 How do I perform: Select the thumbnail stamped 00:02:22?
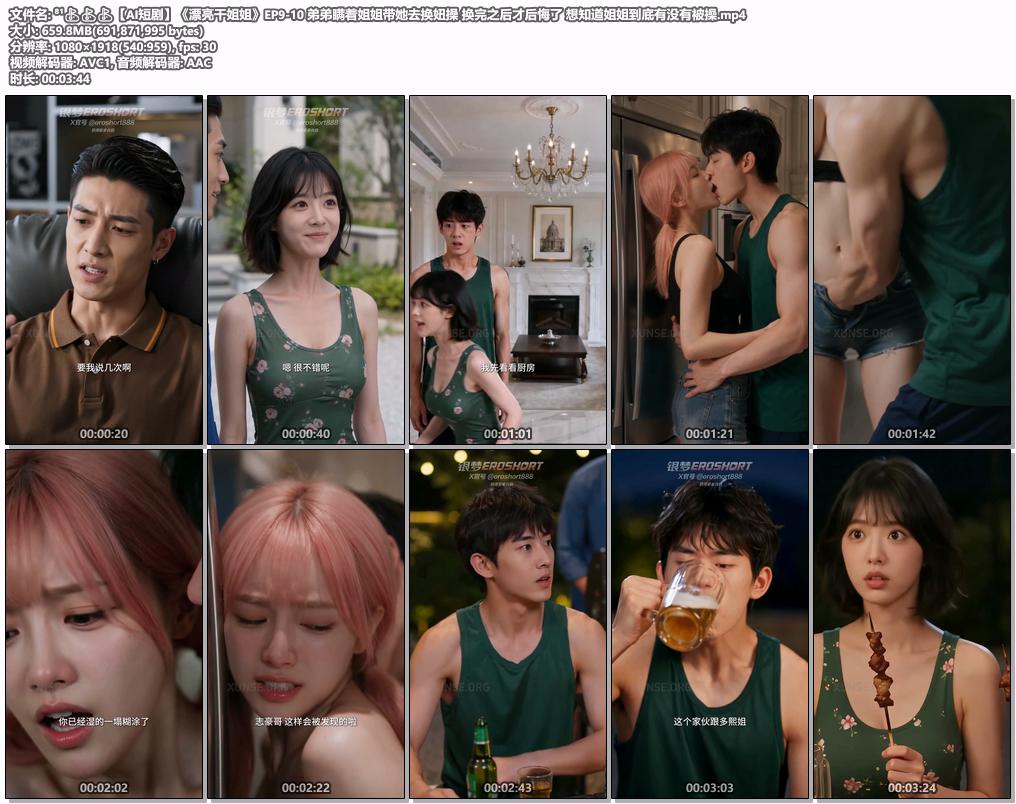click(306, 625)
